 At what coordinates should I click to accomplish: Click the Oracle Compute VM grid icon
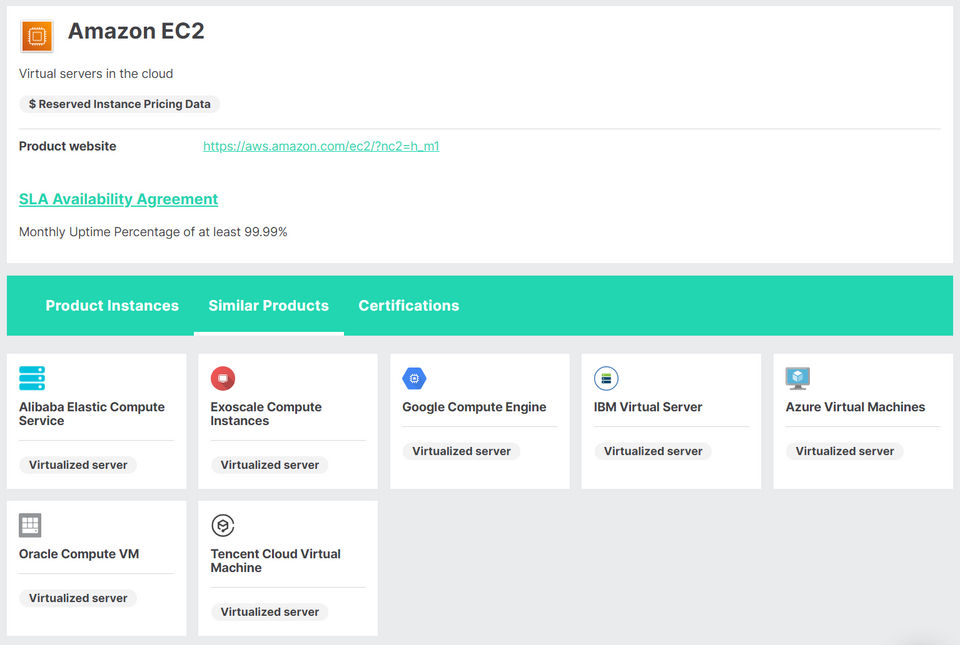click(x=30, y=525)
